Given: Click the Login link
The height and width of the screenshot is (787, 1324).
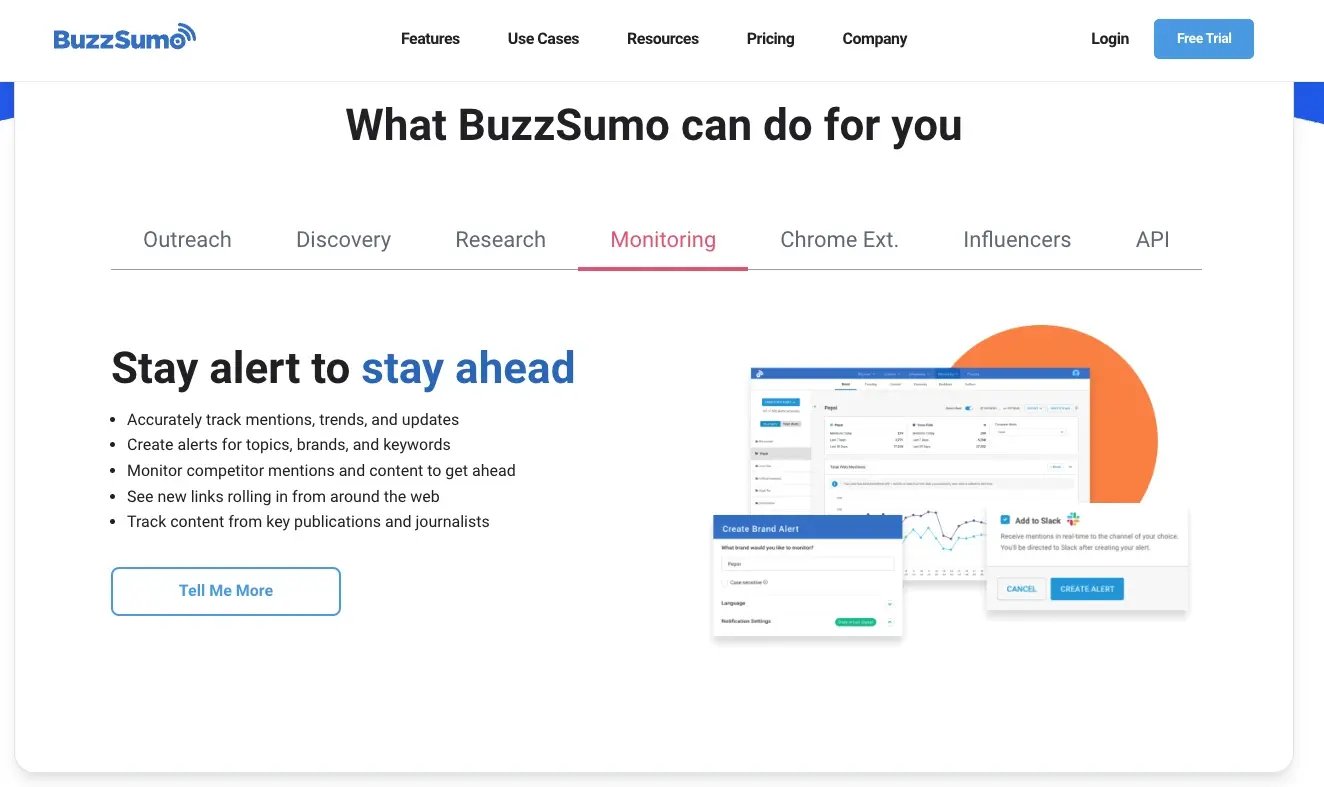Looking at the screenshot, I should (x=1110, y=39).
